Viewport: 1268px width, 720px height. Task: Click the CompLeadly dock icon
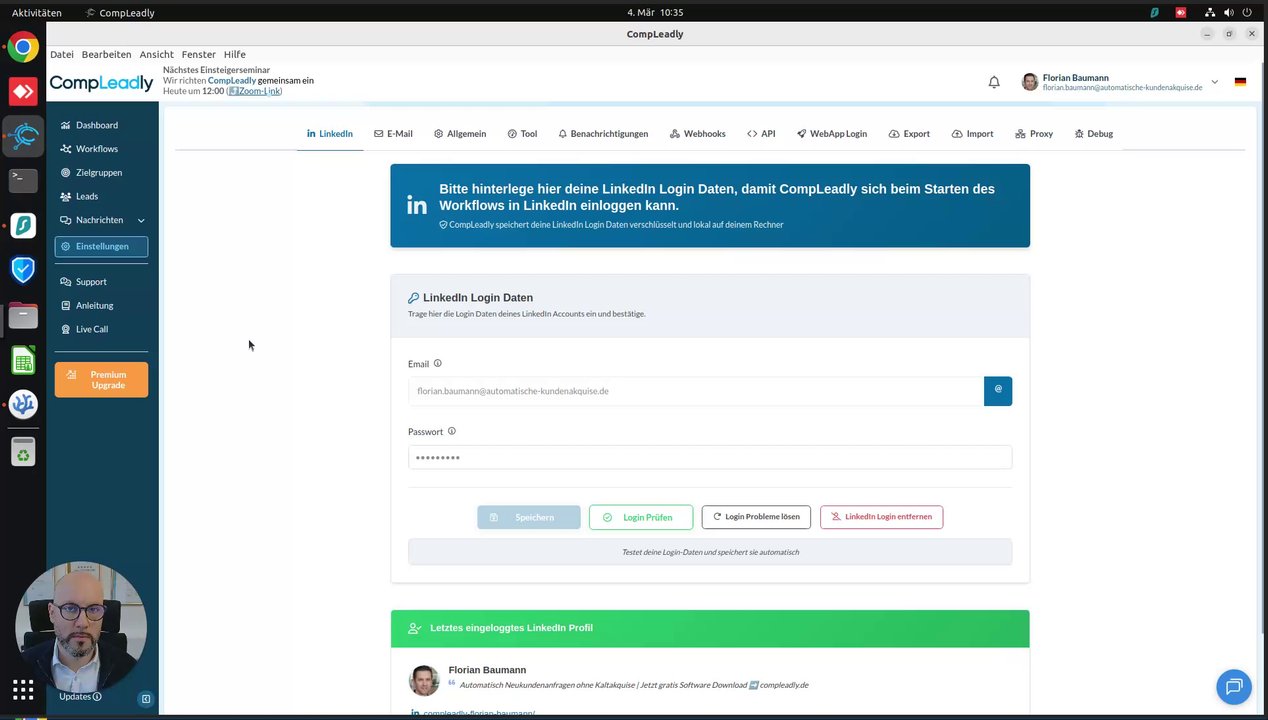pyautogui.click(x=23, y=136)
